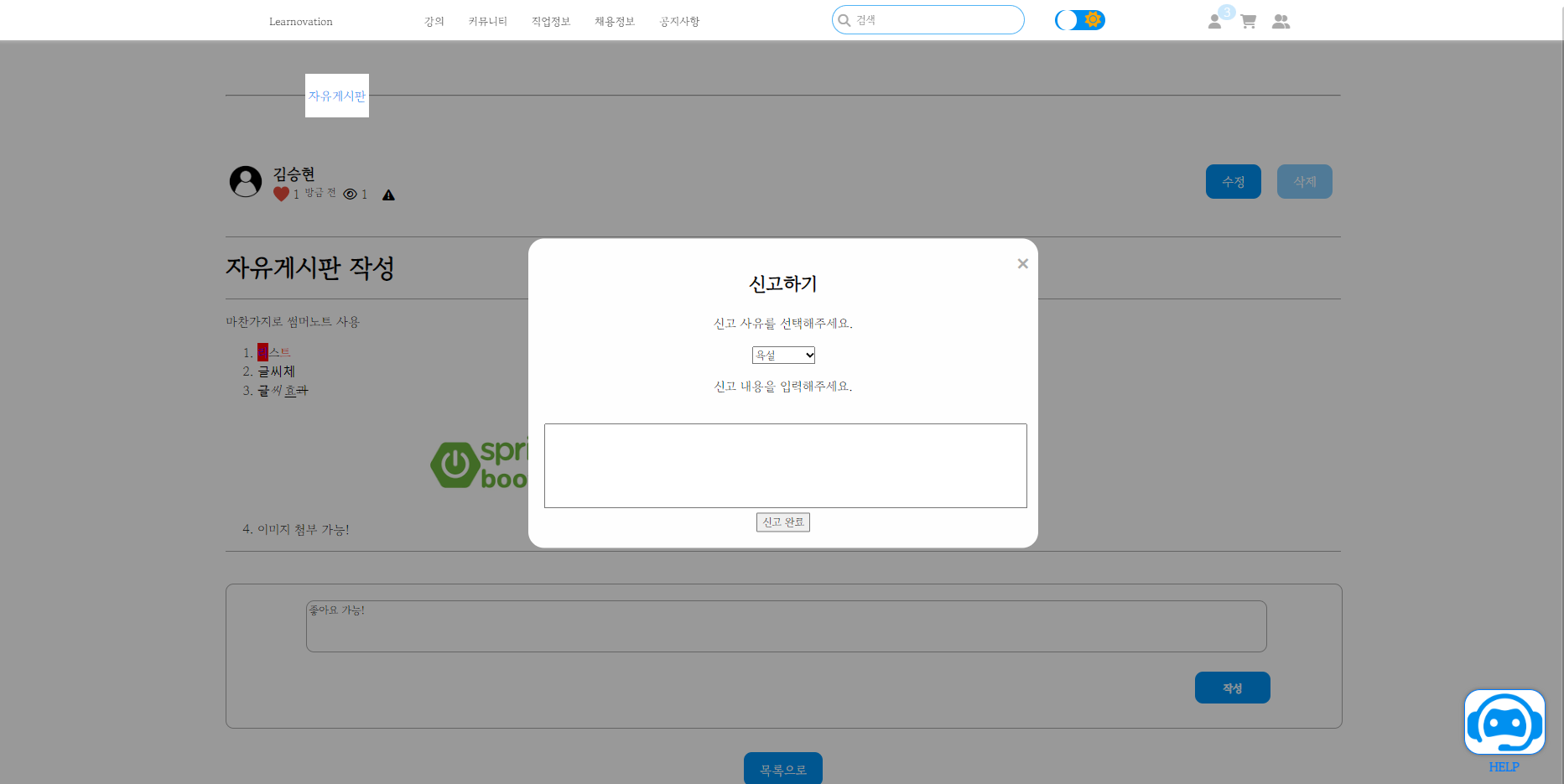This screenshot has width=1564, height=784.
Task: Select the 커뮤니티 menu item
Action: [x=487, y=21]
